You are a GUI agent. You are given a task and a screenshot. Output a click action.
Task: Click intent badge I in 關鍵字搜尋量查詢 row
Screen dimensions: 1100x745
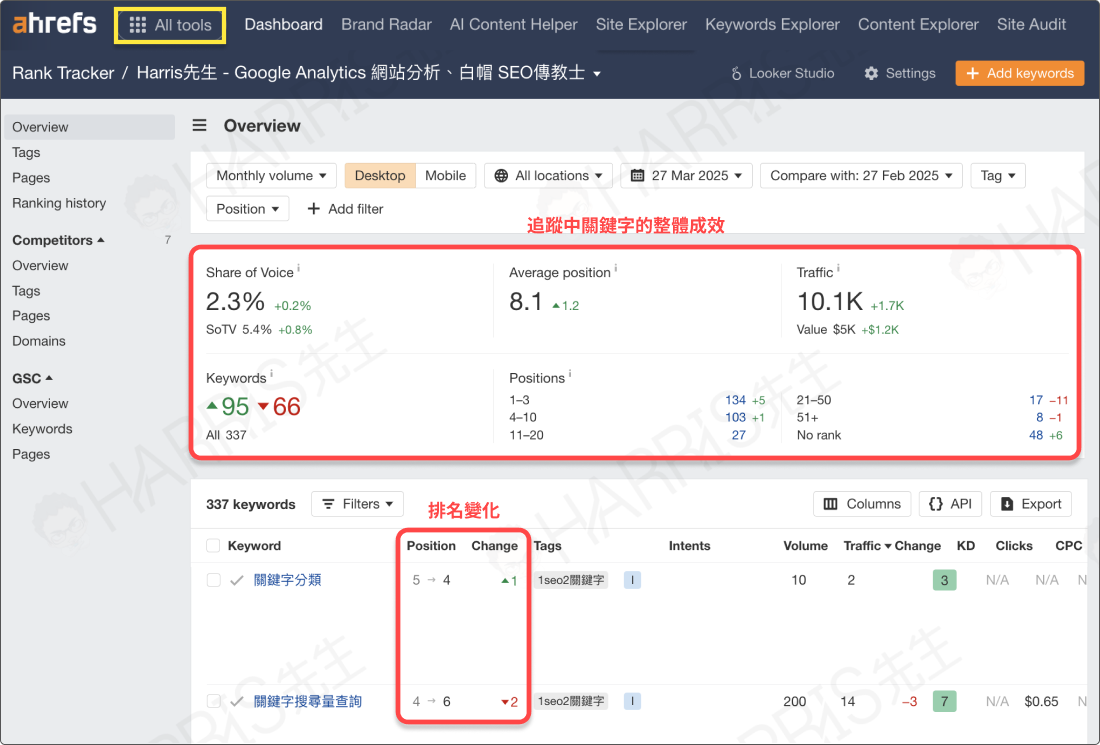(x=632, y=702)
